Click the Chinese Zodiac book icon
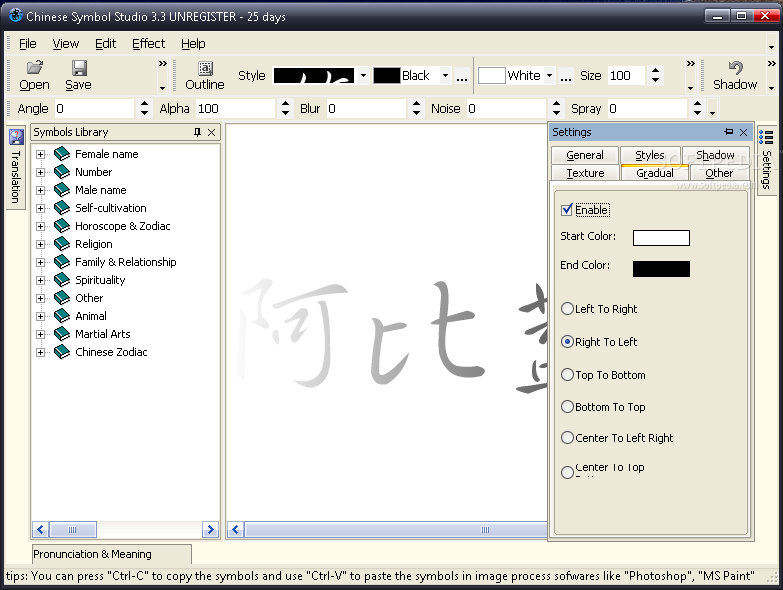 click(x=62, y=351)
